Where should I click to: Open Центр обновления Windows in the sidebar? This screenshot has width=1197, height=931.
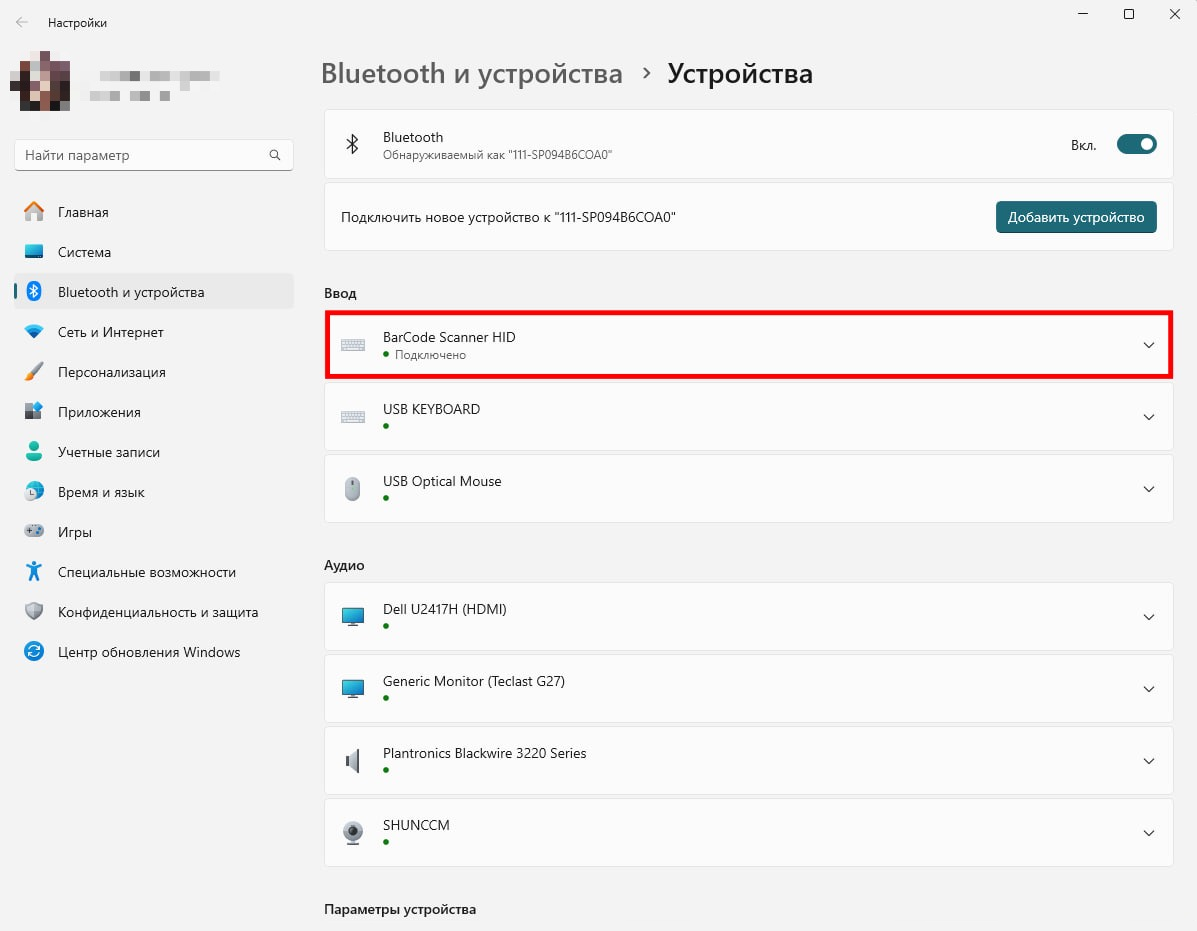point(148,652)
